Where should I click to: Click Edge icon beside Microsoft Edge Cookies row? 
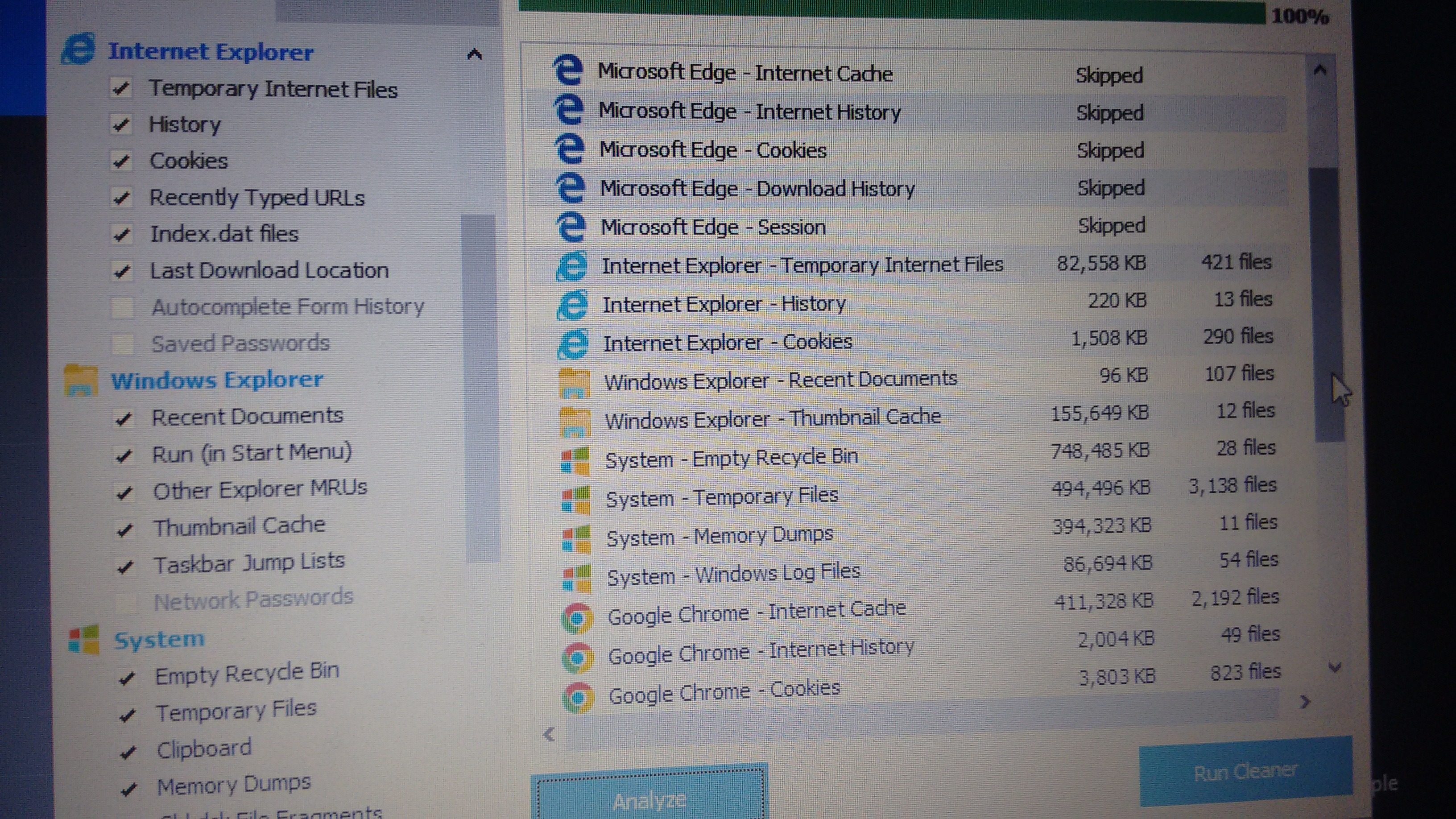569,148
